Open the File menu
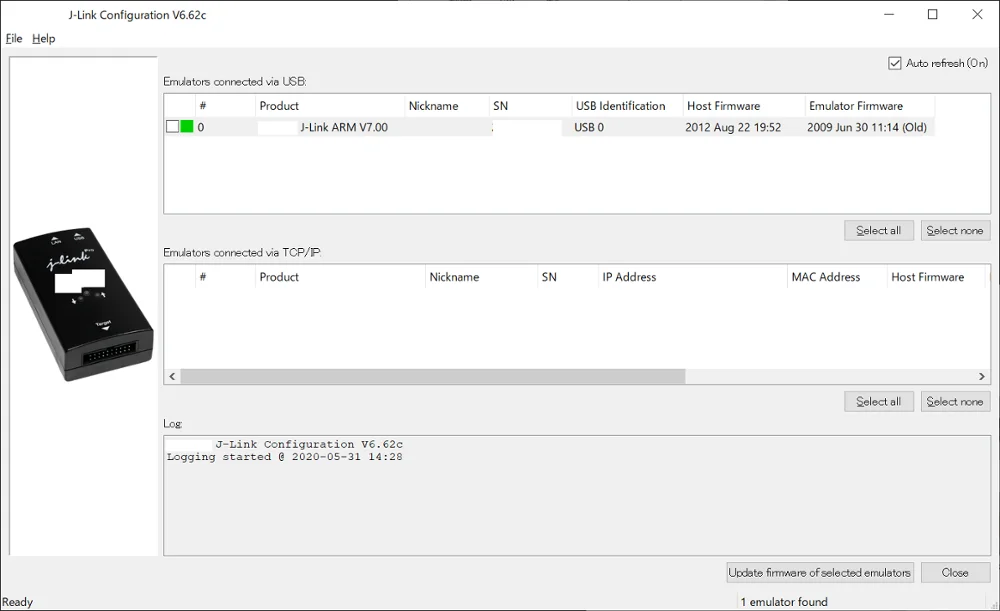The image size is (1000, 611). click(x=14, y=38)
